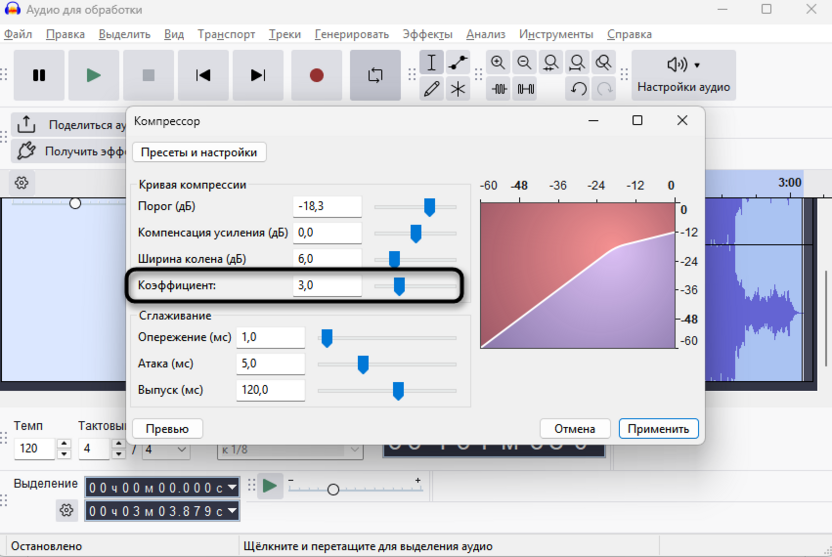
Task: Click the Zoom In magnifier icon
Action: coord(498,63)
